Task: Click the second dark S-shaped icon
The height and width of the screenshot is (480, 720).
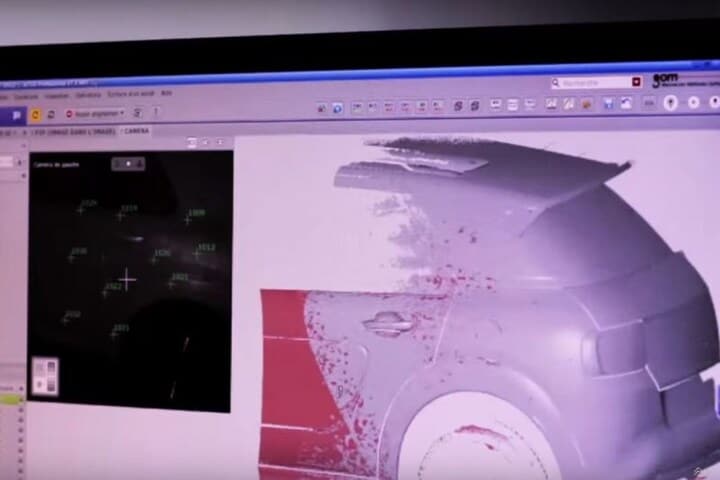Action: click(474, 106)
